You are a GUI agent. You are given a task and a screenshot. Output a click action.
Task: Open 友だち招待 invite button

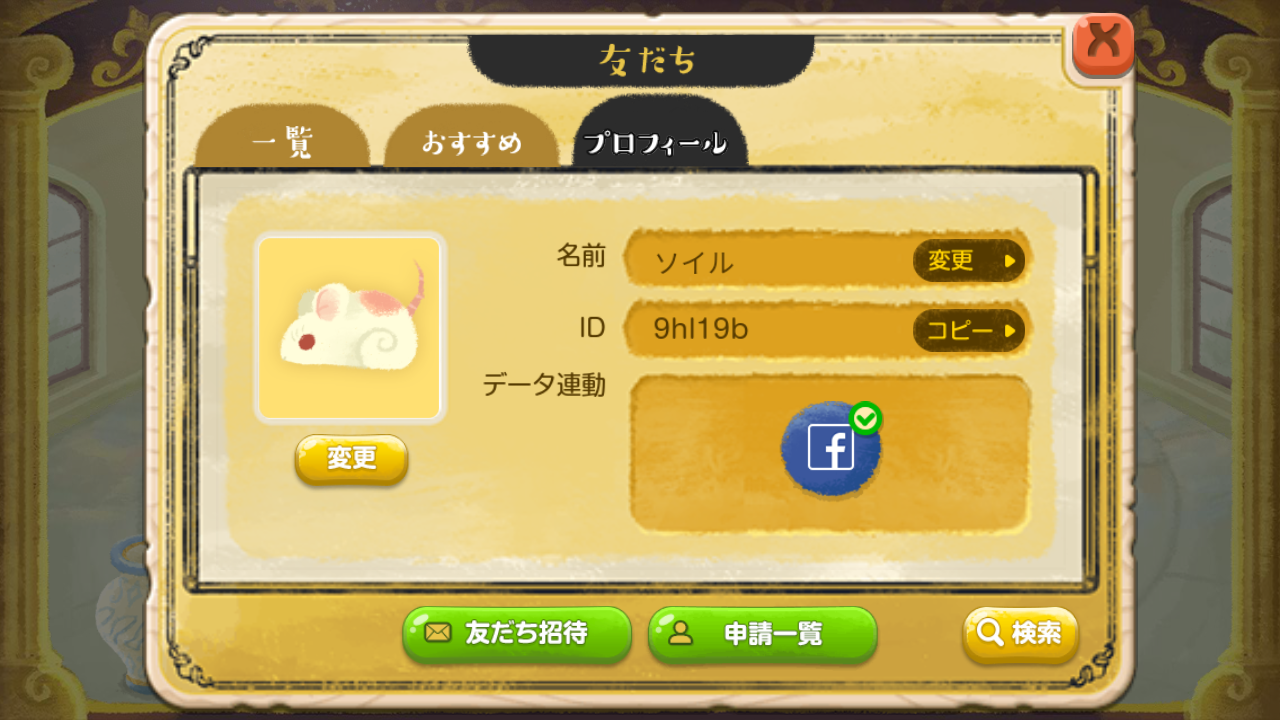click(517, 634)
